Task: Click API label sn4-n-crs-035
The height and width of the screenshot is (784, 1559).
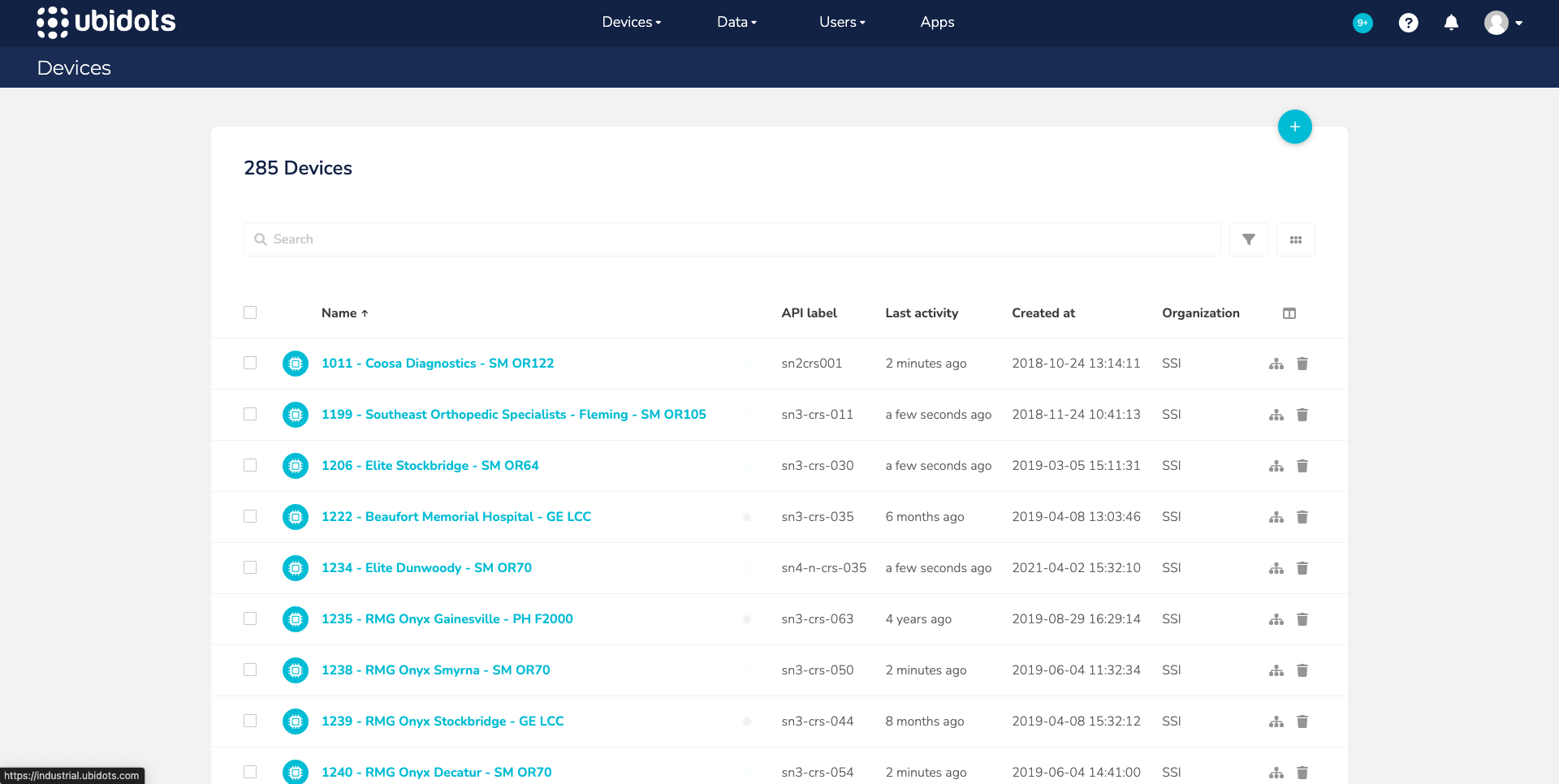Action: click(x=824, y=568)
